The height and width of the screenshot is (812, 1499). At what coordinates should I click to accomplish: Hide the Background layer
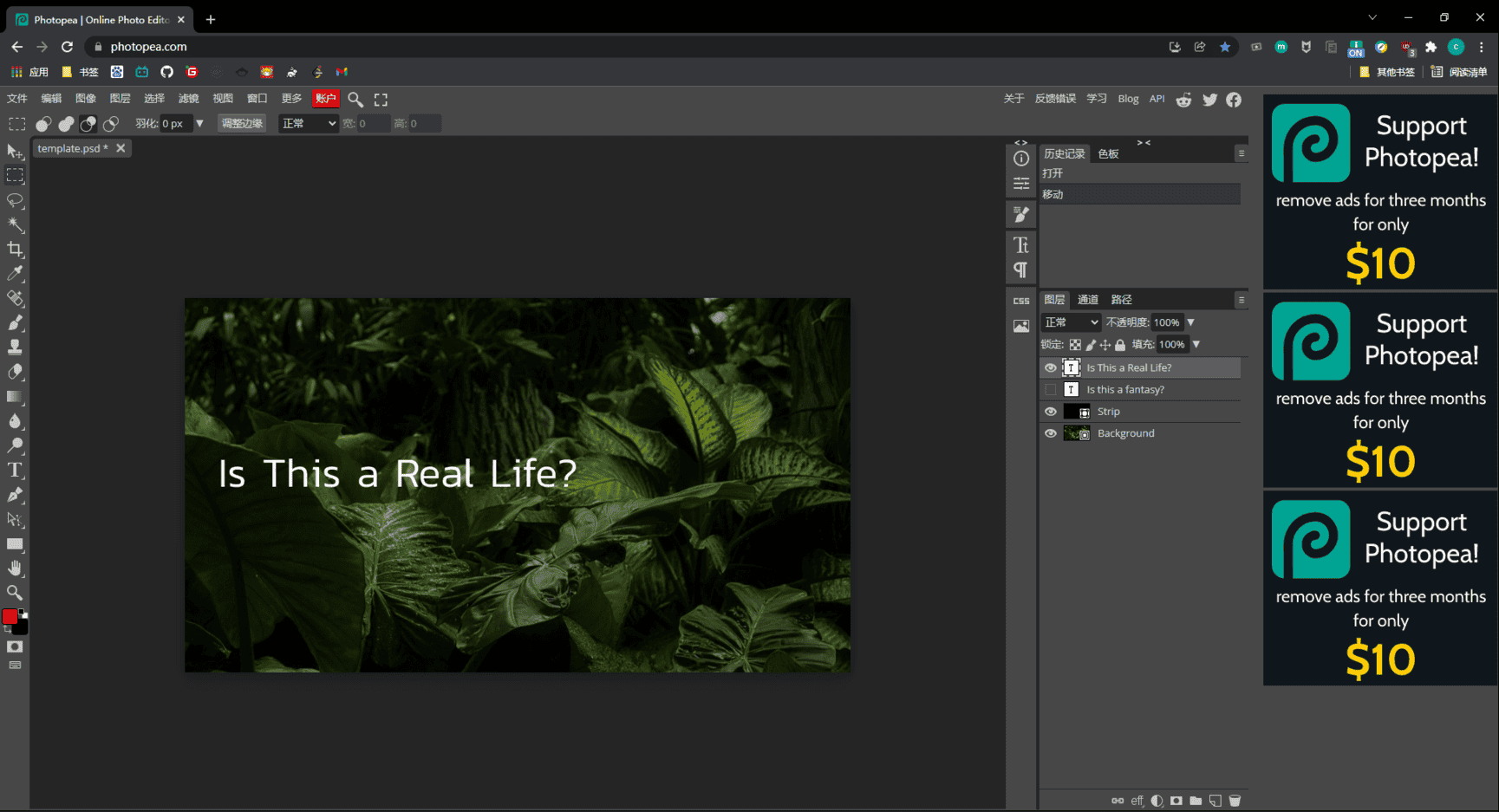[x=1051, y=433]
